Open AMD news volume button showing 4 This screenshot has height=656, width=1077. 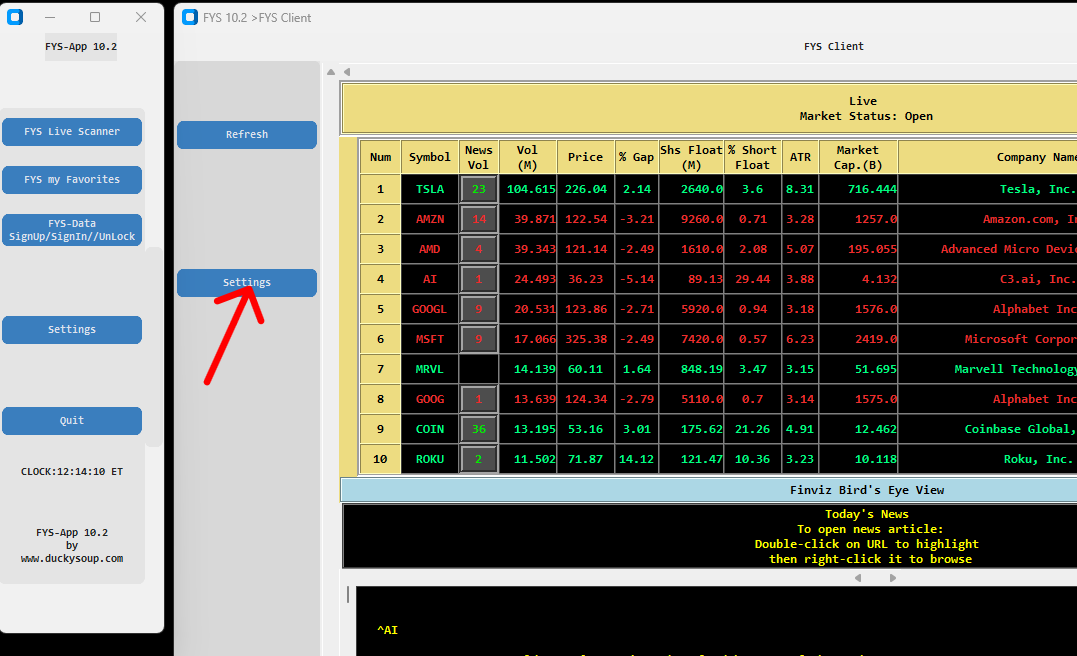click(x=479, y=249)
